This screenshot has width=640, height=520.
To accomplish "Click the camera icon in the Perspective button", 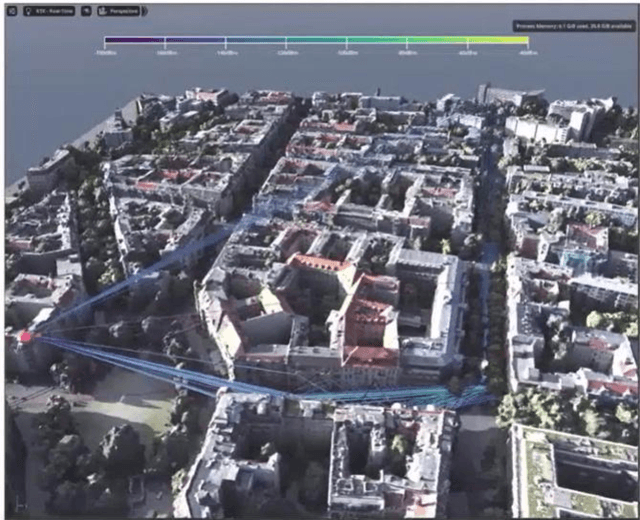I will [x=104, y=11].
